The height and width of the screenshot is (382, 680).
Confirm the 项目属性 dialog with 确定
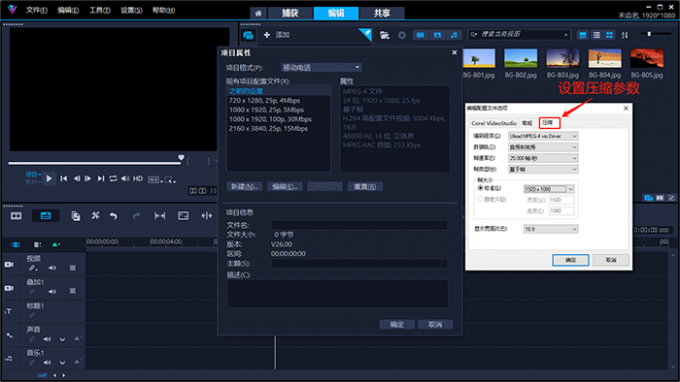(397, 324)
